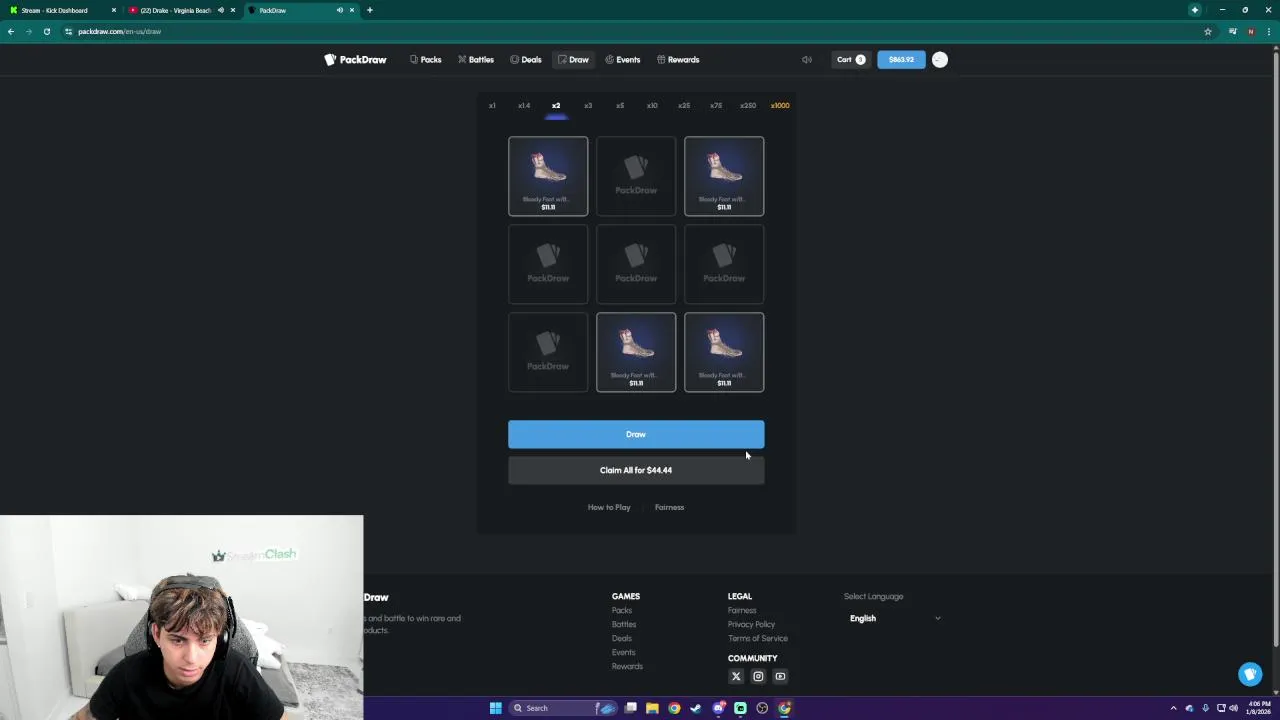Select the x75 multiplier
Screen dimensions: 1280x720
(x=716, y=106)
